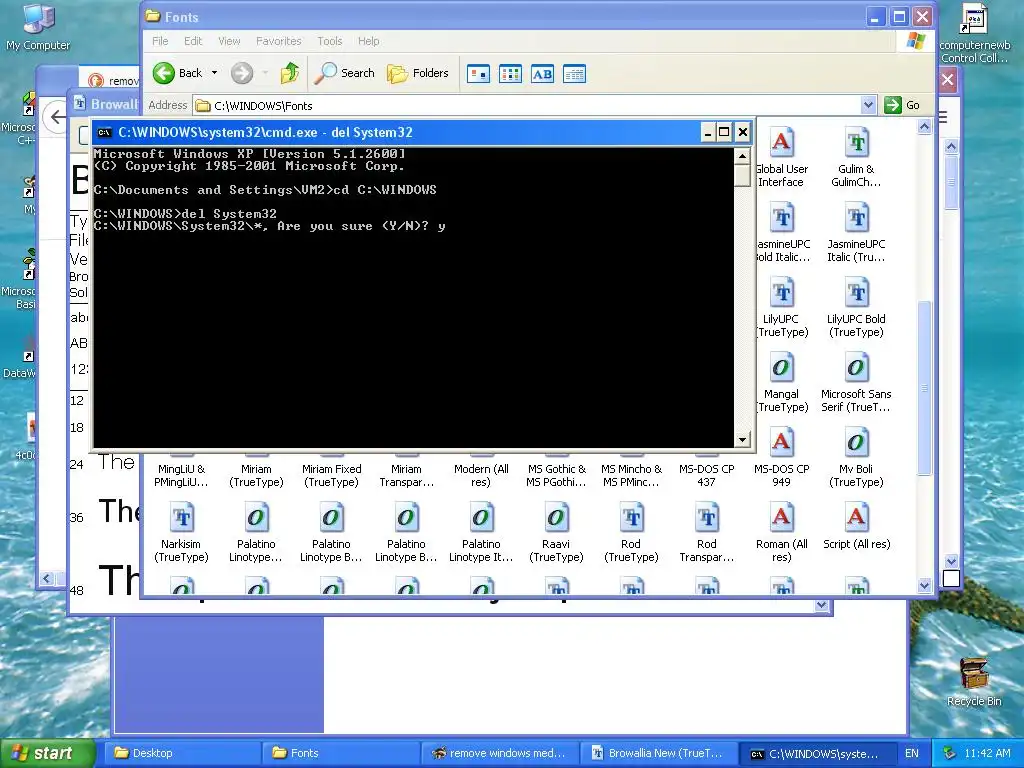Click EN language indicator in taskbar

(x=912, y=753)
